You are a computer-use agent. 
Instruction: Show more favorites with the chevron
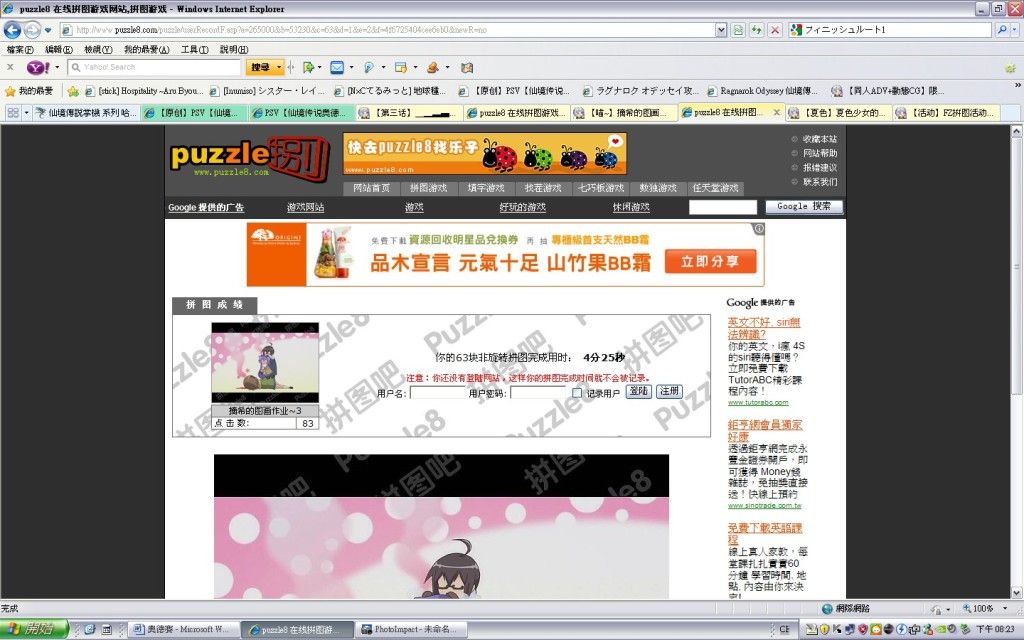coord(1017,86)
